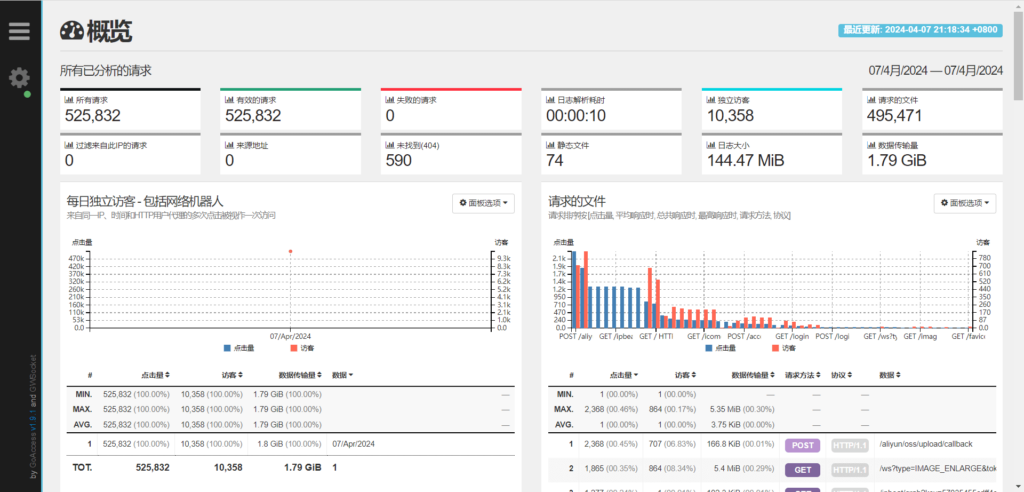Click the dashboard gauge icon beside 概览
The image size is (1024, 492).
pos(72,32)
